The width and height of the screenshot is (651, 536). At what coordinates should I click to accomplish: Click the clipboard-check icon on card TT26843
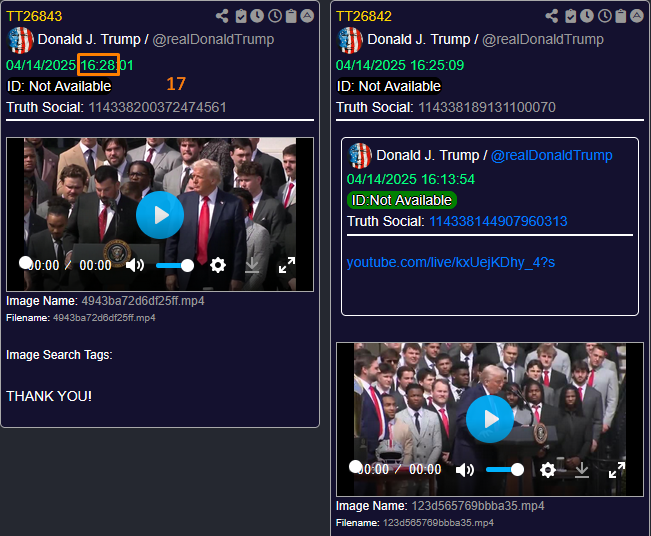coord(241,16)
